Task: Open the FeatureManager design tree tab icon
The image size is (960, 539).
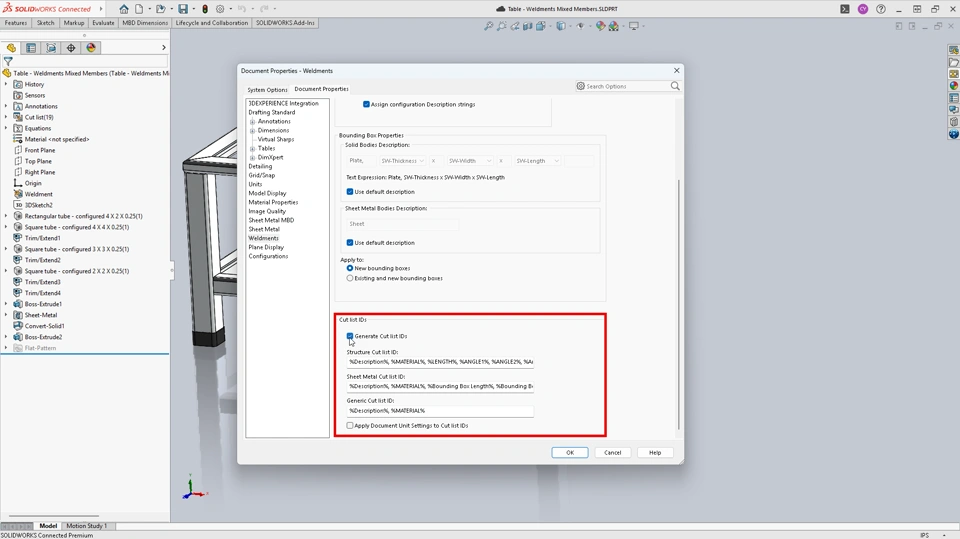Action: [11, 48]
